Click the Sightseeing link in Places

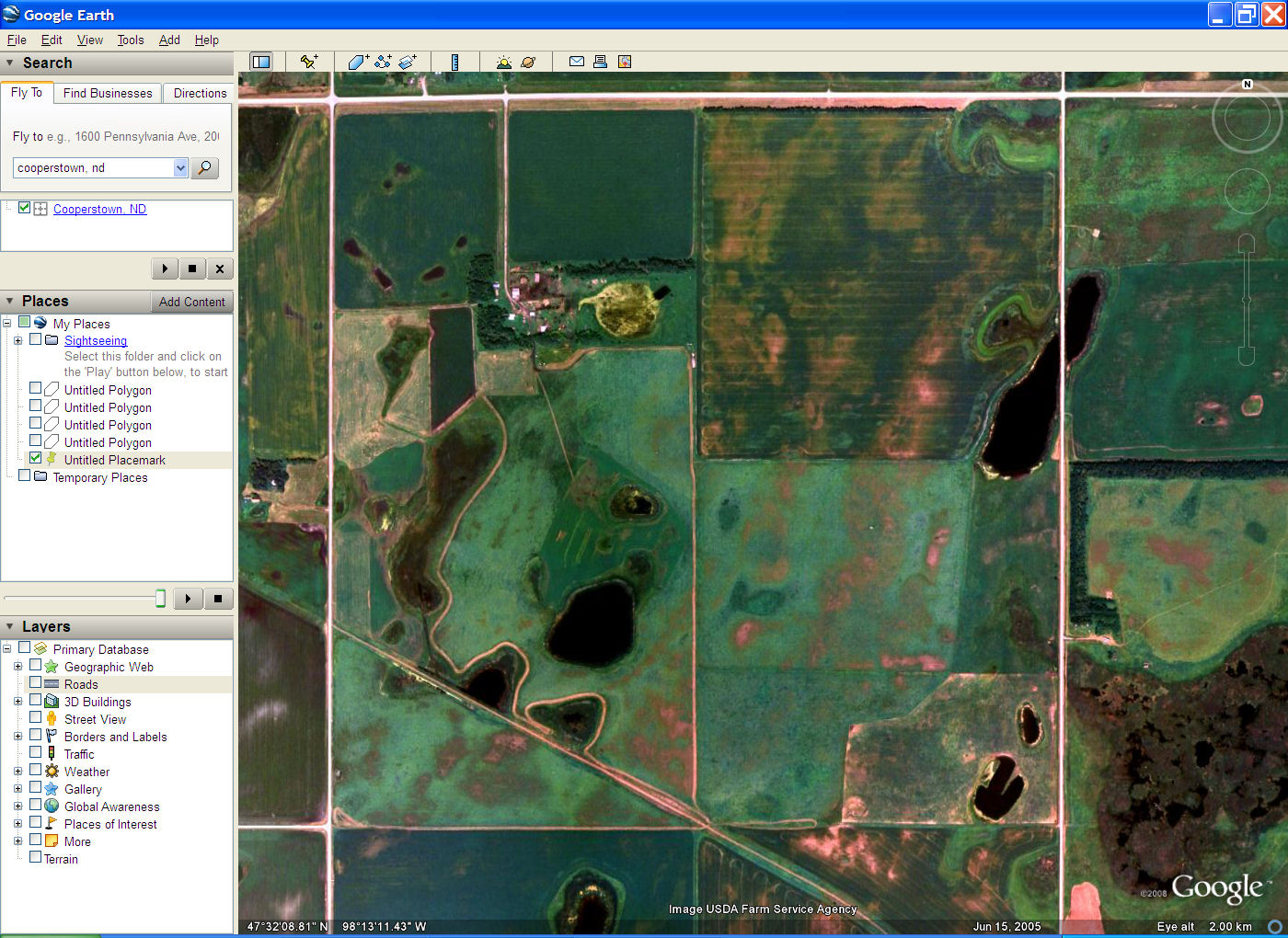(96, 340)
